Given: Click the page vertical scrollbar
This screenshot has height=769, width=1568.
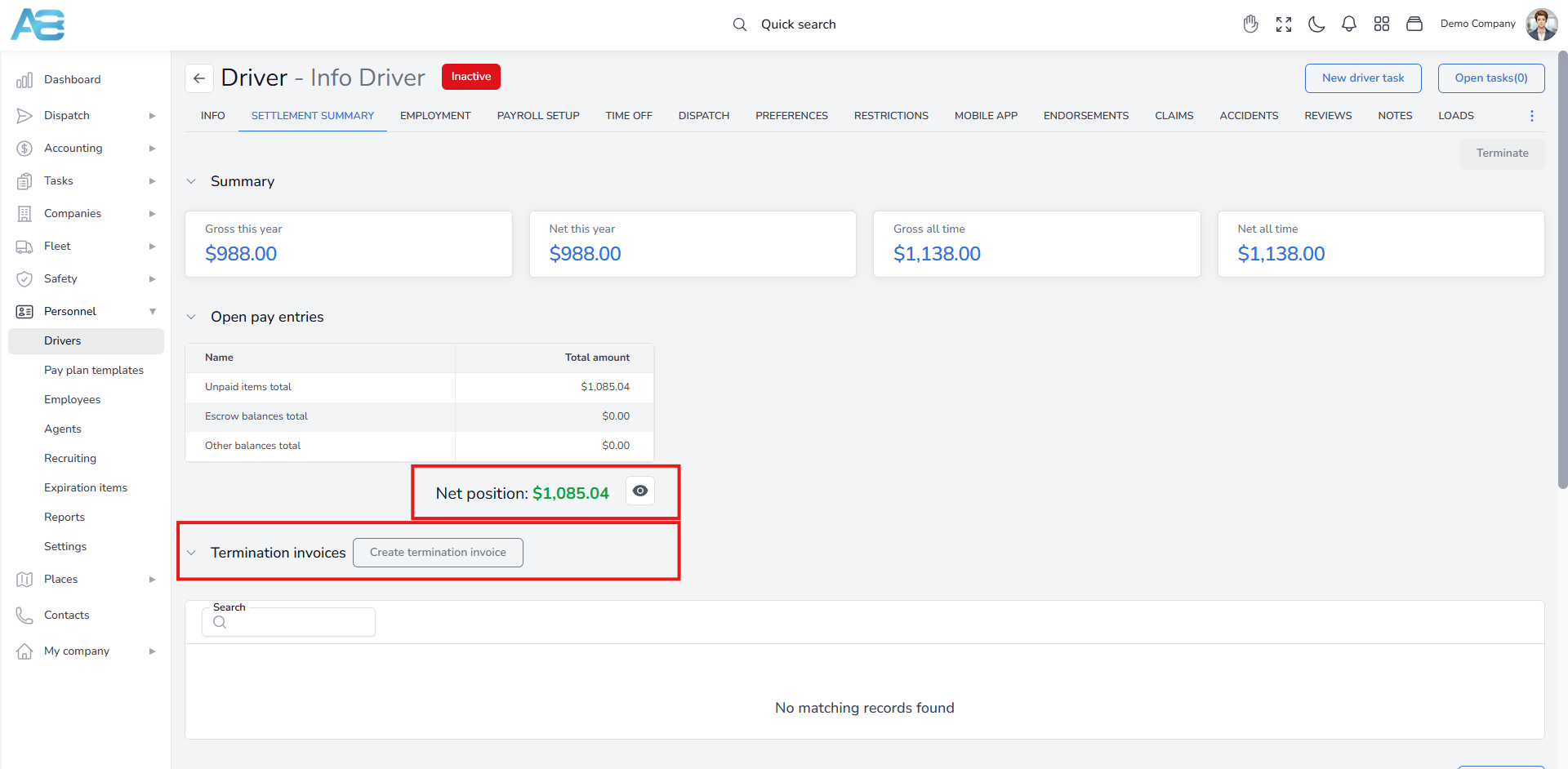Looking at the screenshot, I should point(1562,269).
